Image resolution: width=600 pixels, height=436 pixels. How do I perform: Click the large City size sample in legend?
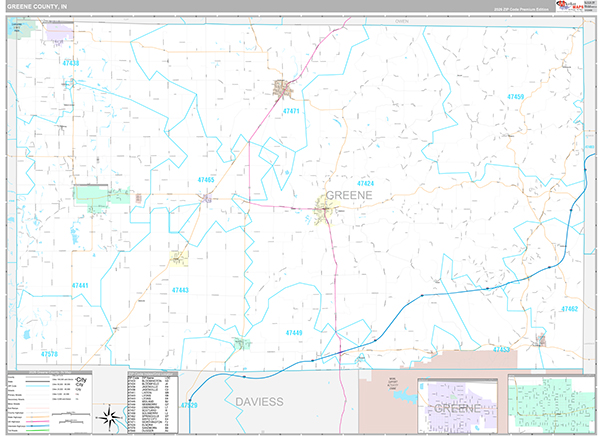pos(81,380)
